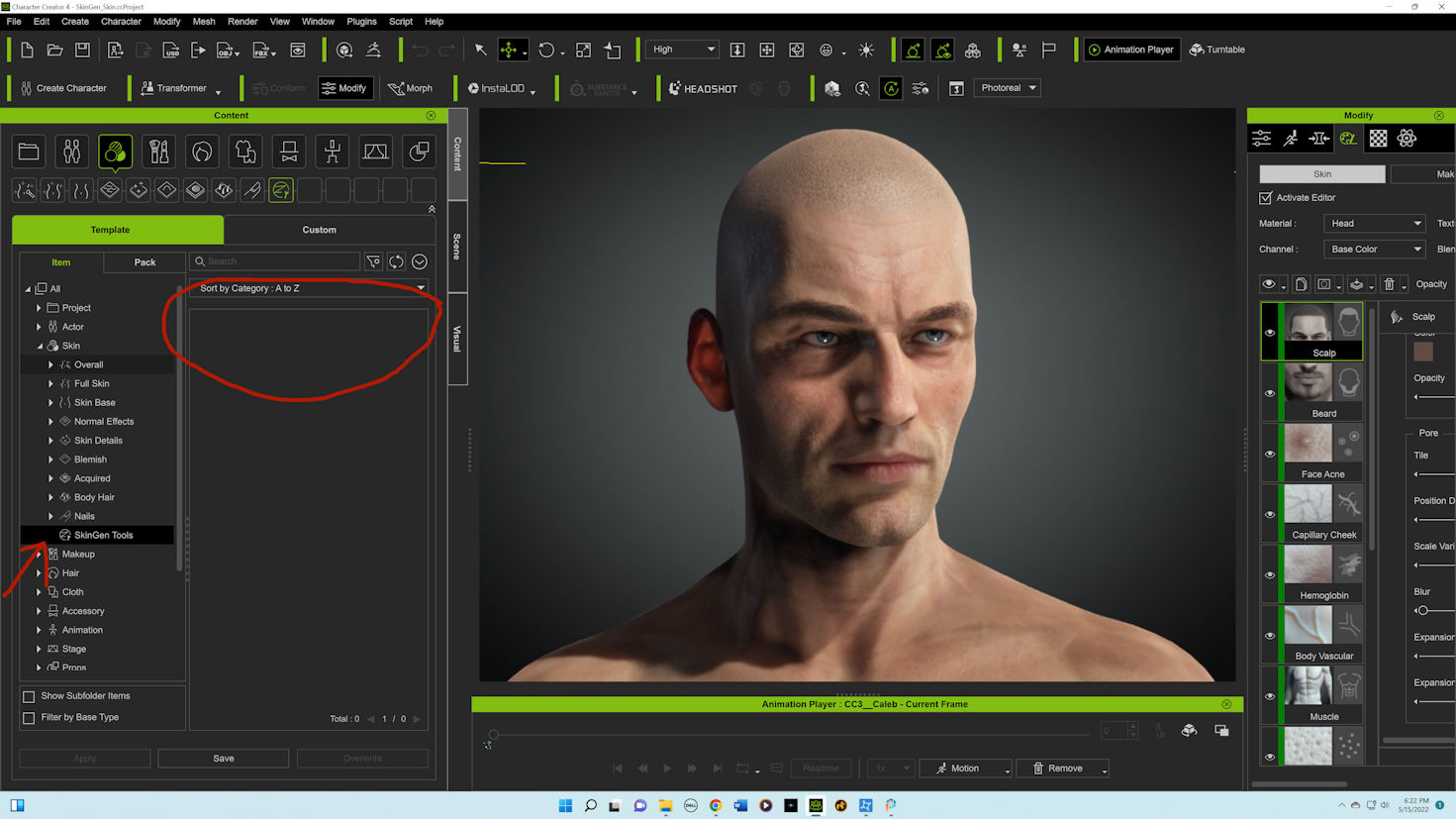Enable Show Subfolder Items checkbox
The width and height of the screenshot is (1456, 819).
click(x=29, y=696)
